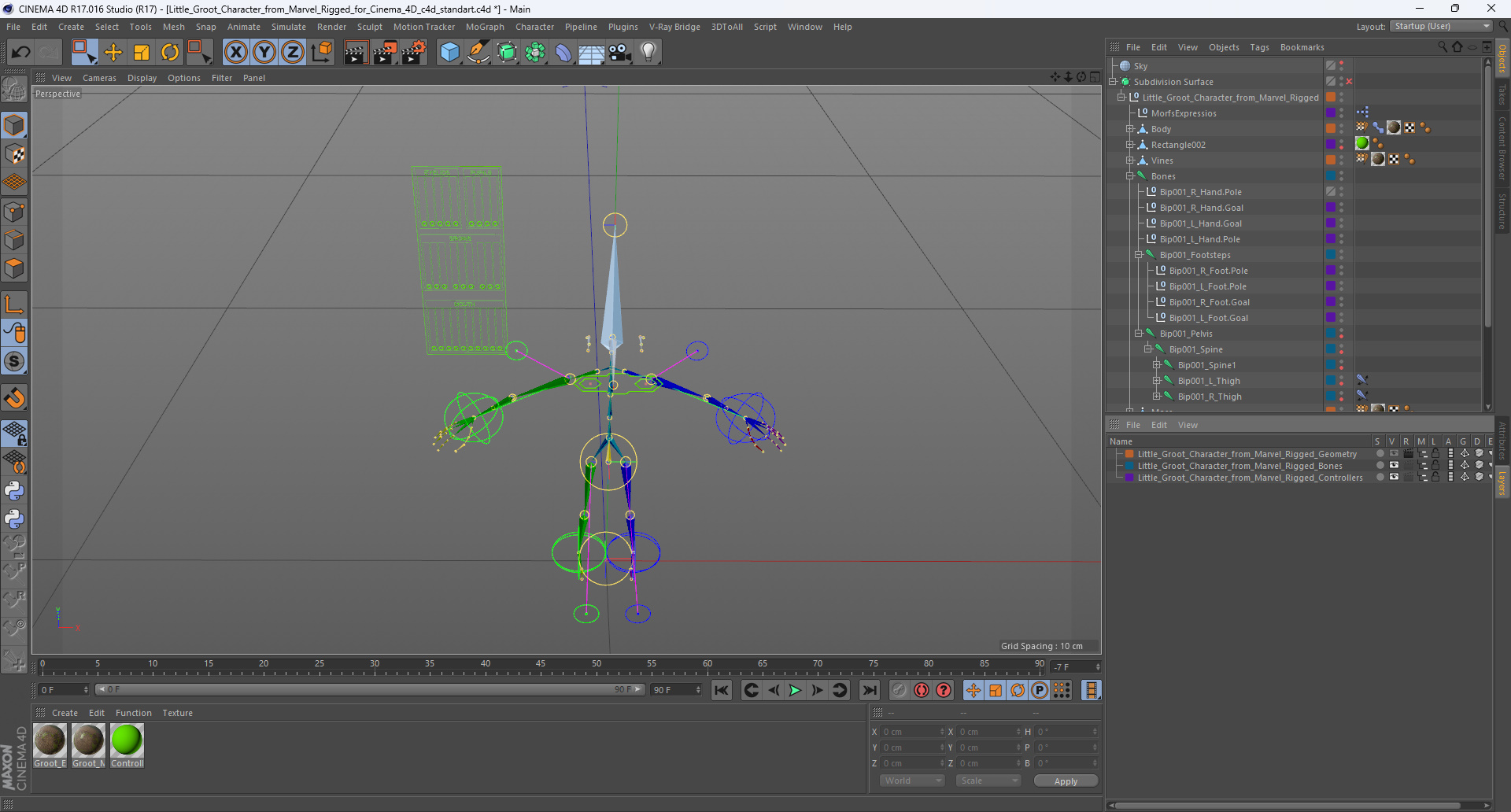Image resolution: width=1511 pixels, height=812 pixels.
Task: Open the World coordinate dropdown
Action: pyautogui.click(x=912, y=781)
